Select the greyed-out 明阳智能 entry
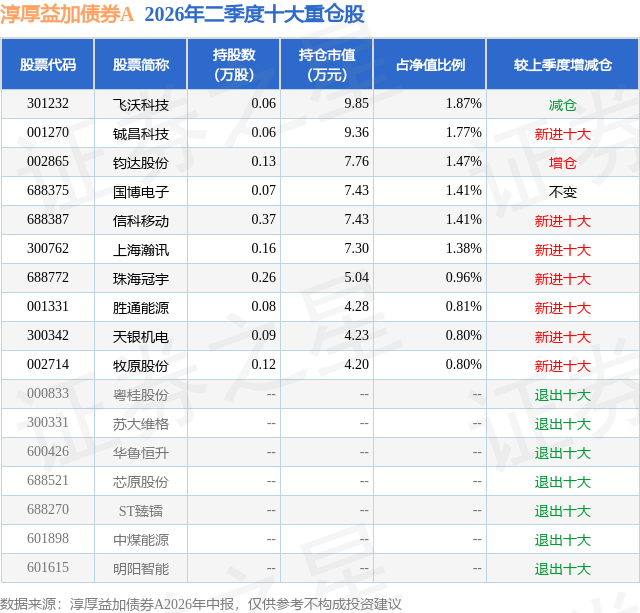 point(141,569)
